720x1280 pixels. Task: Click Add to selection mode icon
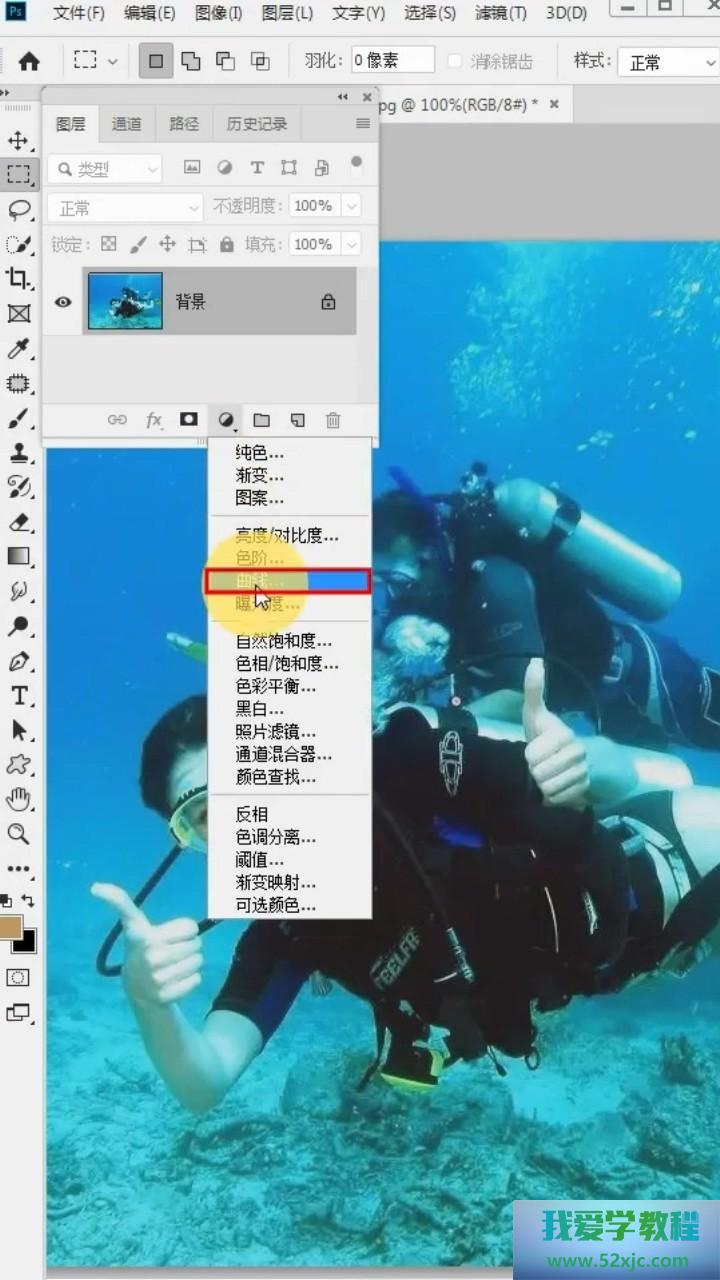point(190,61)
